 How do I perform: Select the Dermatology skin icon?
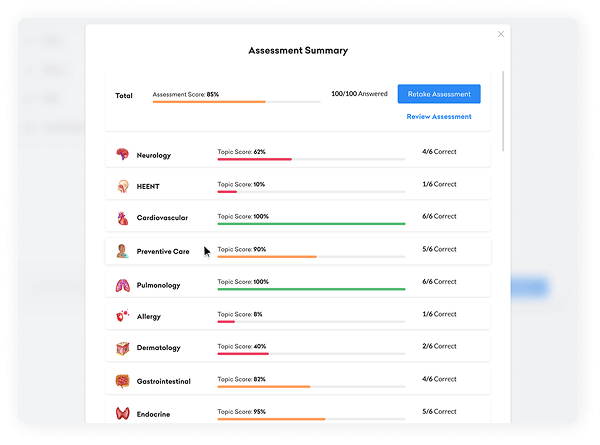(122, 348)
